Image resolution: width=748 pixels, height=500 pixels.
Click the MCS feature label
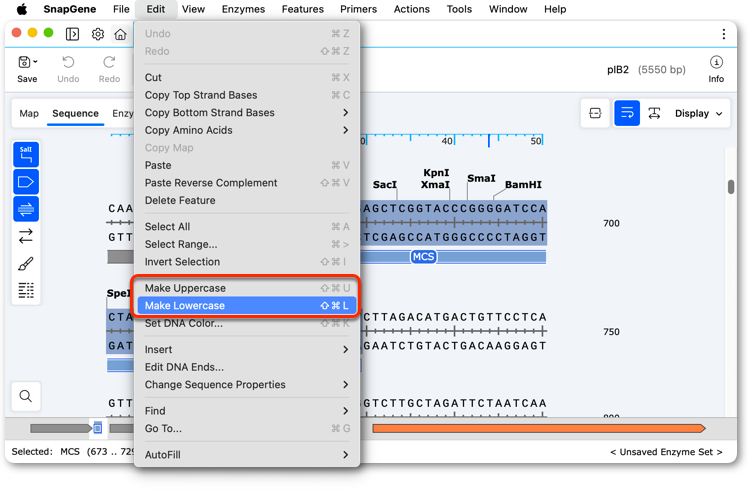424,257
